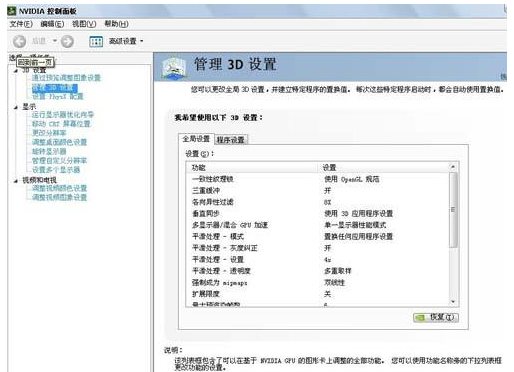This screenshot has width=514, height=372.
Task: Open 调整视频图像设置 page
Action: (x=59, y=197)
